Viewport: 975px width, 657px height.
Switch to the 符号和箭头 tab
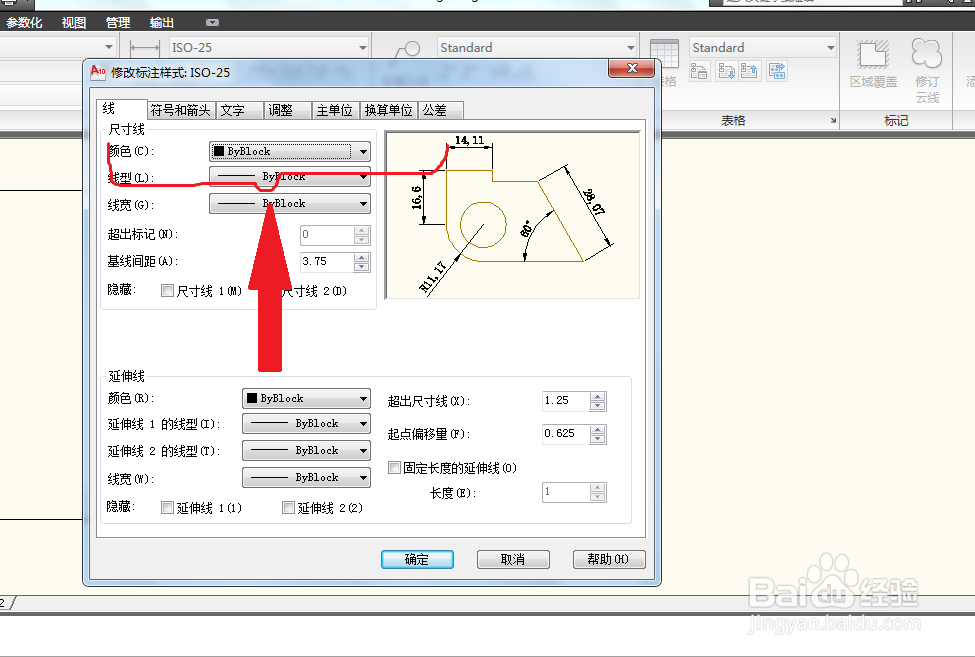click(181, 111)
